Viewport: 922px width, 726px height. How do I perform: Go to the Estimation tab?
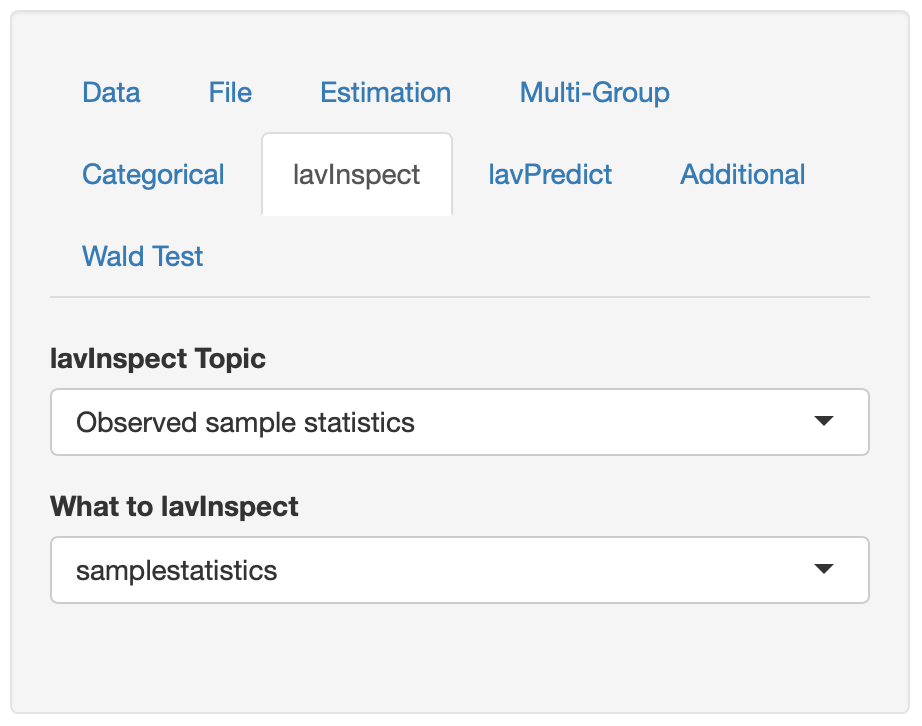(x=385, y=93)
